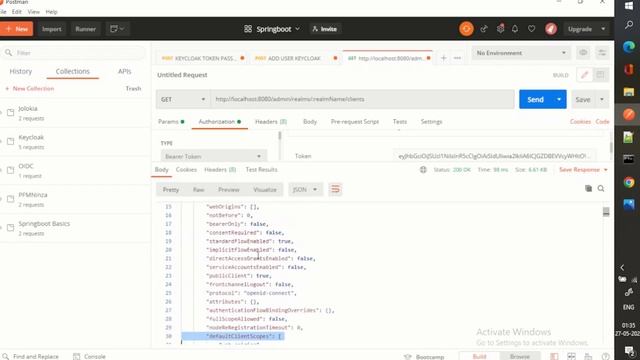Click the network globe icon near Status

tap(423, 169)
